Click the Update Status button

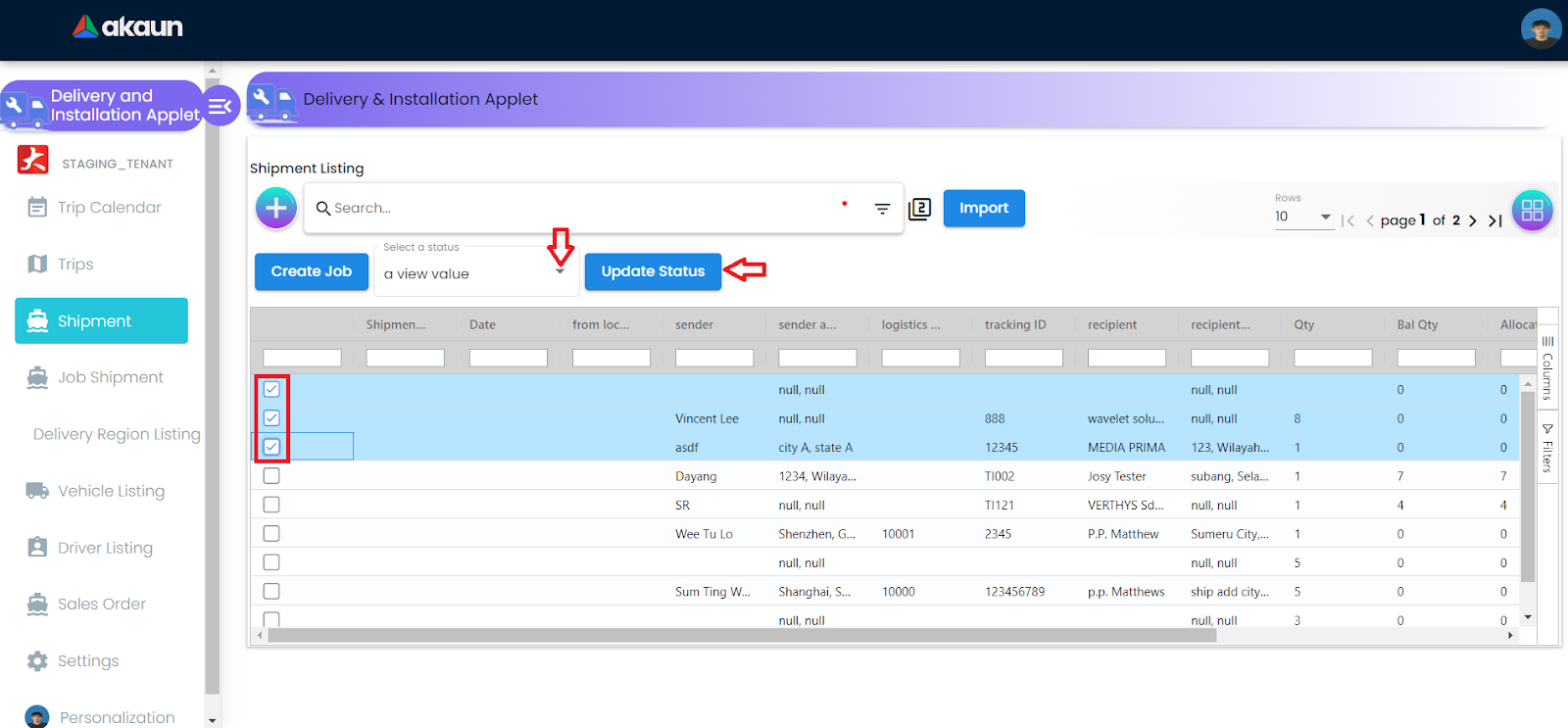point(653,271)
